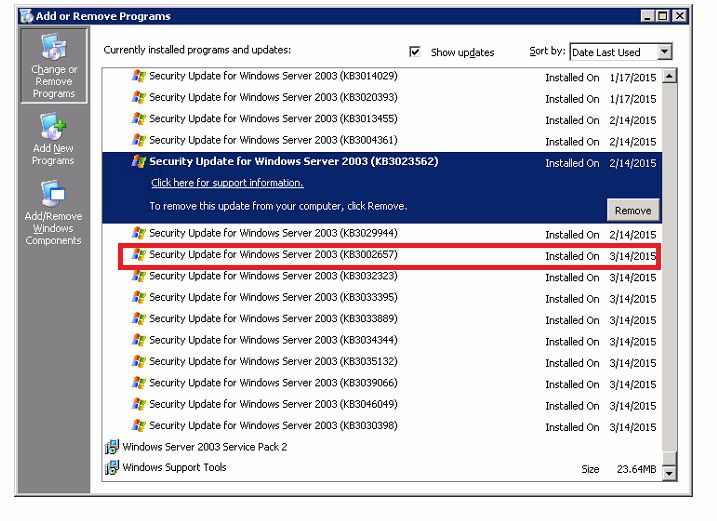The image size is (717, 521).
Task: Click the icon next to KB3032323 update
Action: coord(139,276)
